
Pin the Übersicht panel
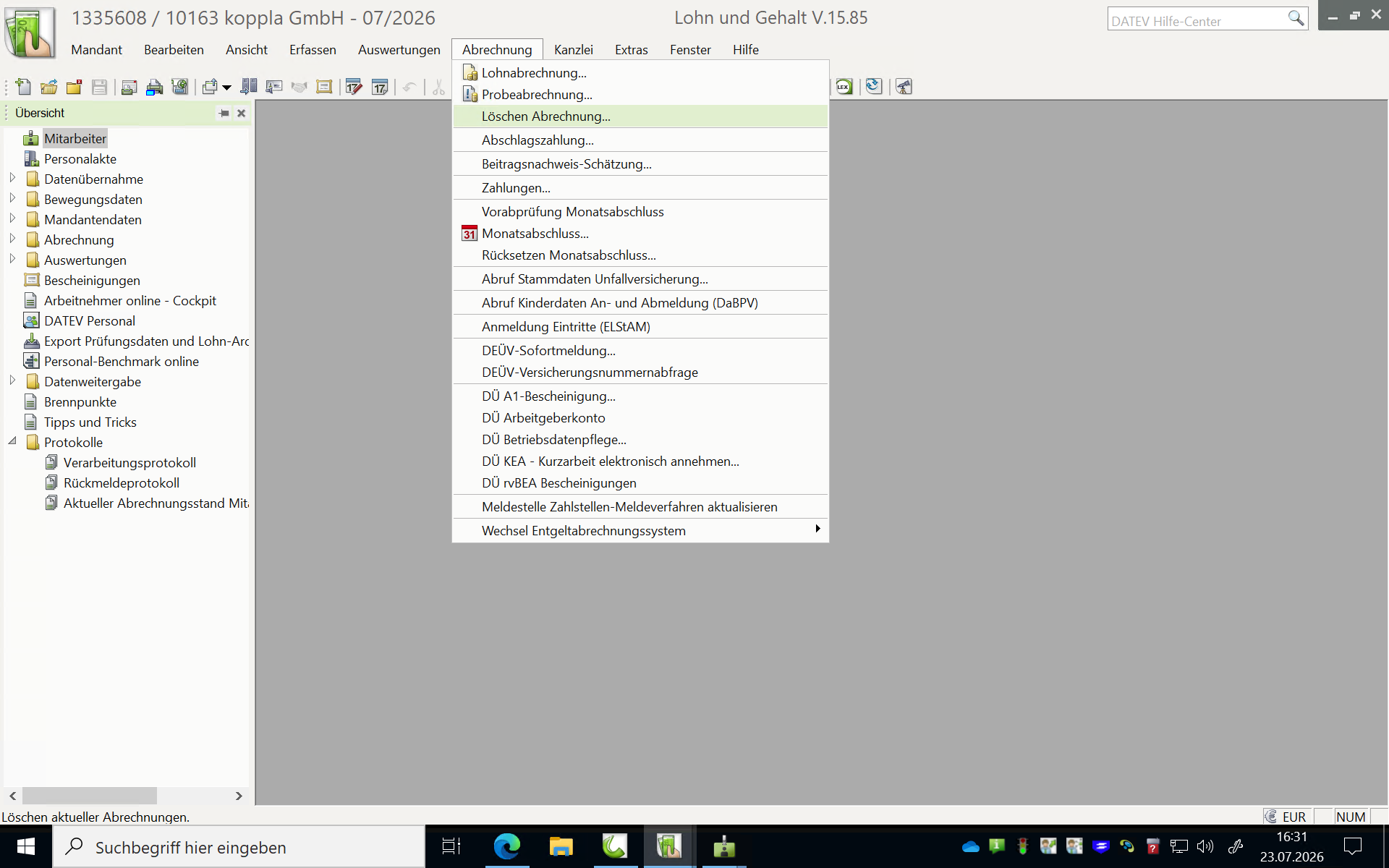(224, 113)
